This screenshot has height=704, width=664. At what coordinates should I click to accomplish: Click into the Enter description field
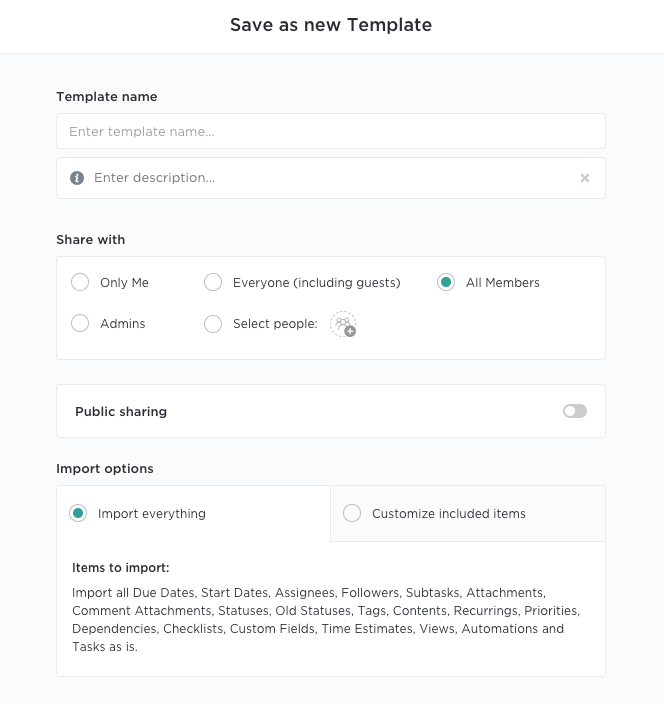(x=331, y=178)
